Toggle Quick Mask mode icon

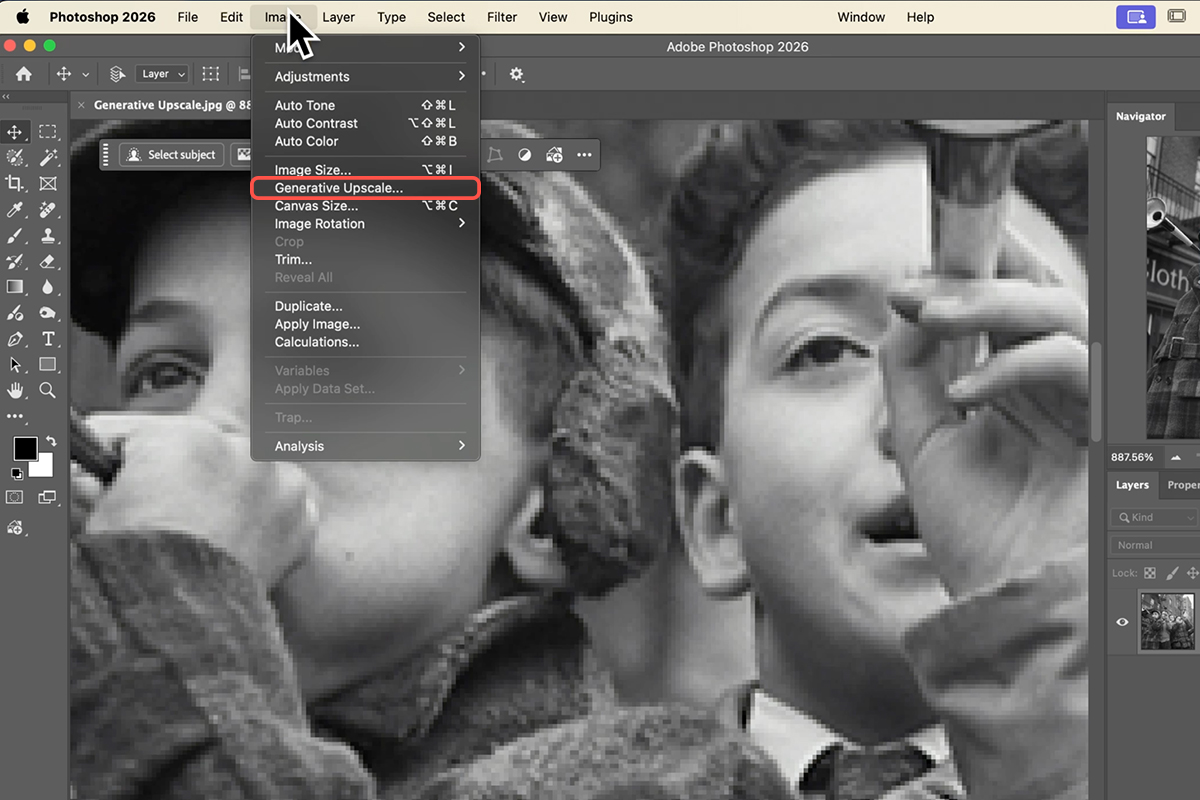click(15, 497)
